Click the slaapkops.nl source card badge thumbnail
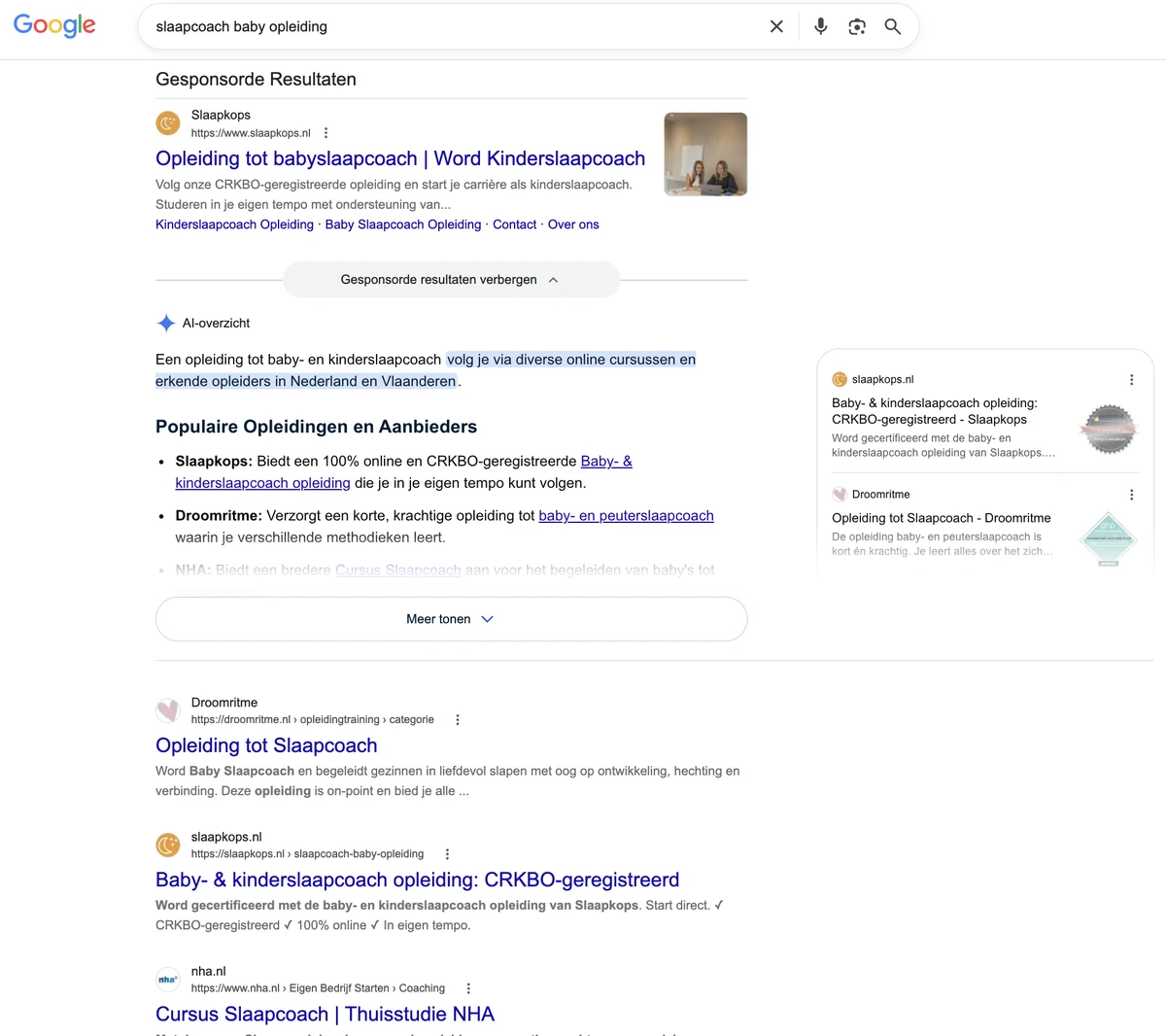 (1109, 430)
